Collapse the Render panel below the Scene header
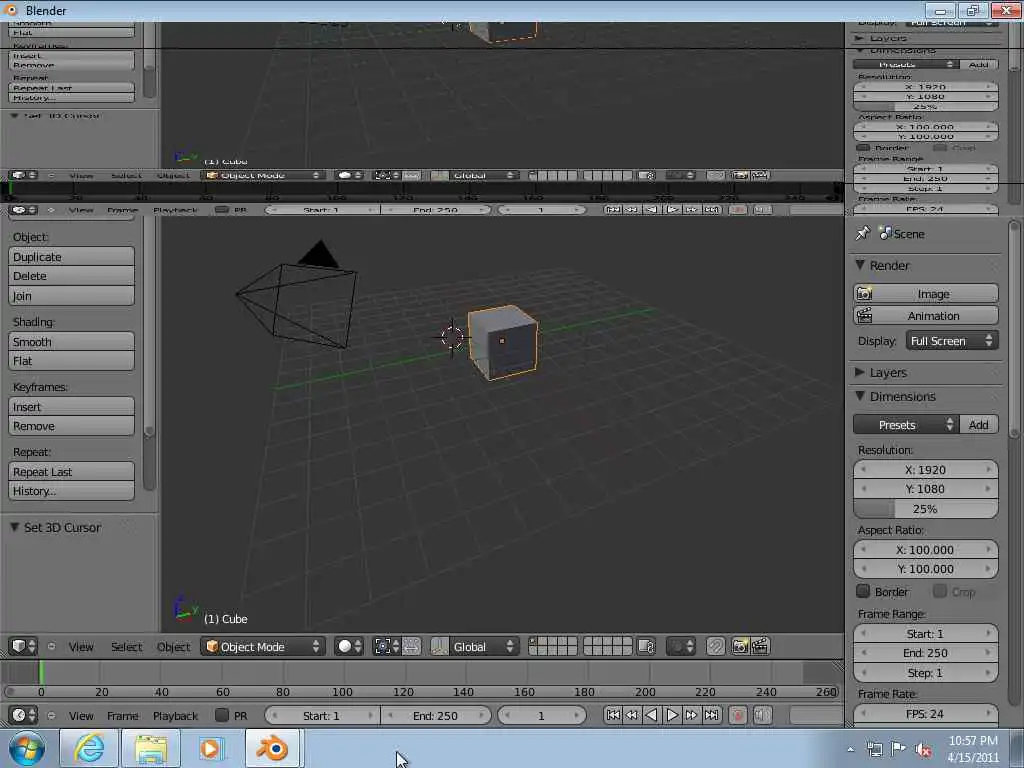1024x768 pixels. coord(860,264)
